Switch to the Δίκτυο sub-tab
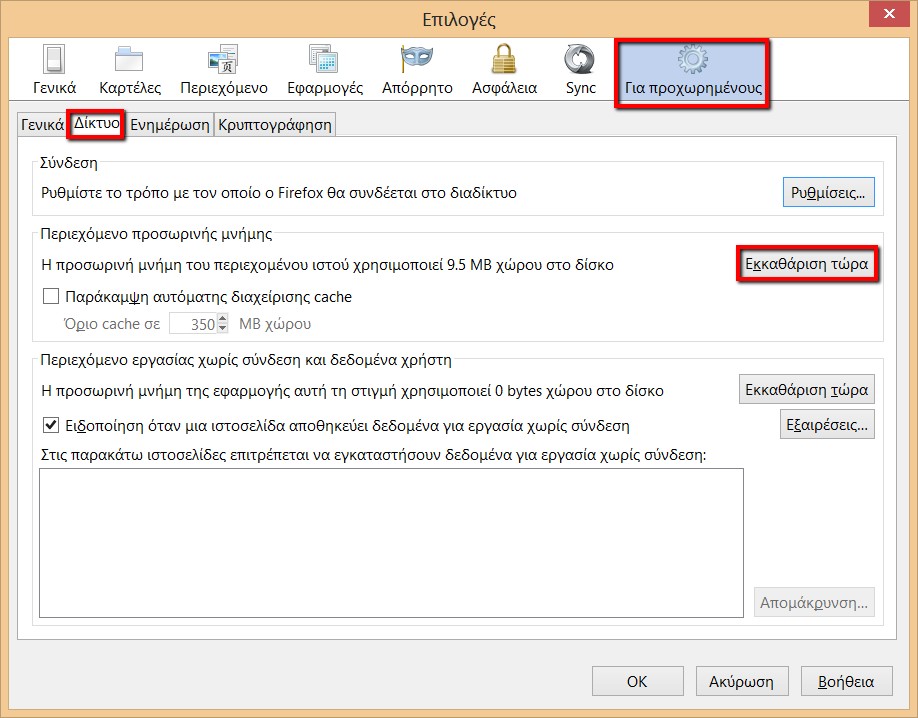The height and width of the screenshot is (718, 918). tap(97, 123)
